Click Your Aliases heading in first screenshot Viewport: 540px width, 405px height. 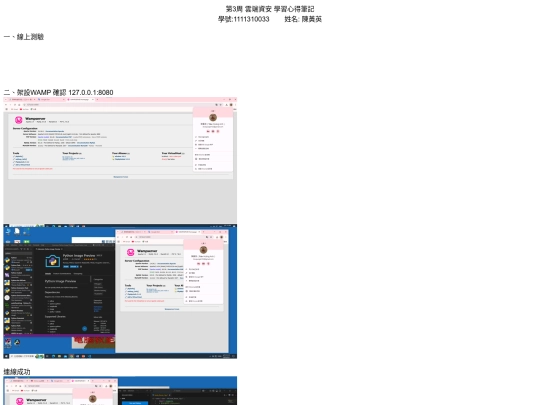121,153
